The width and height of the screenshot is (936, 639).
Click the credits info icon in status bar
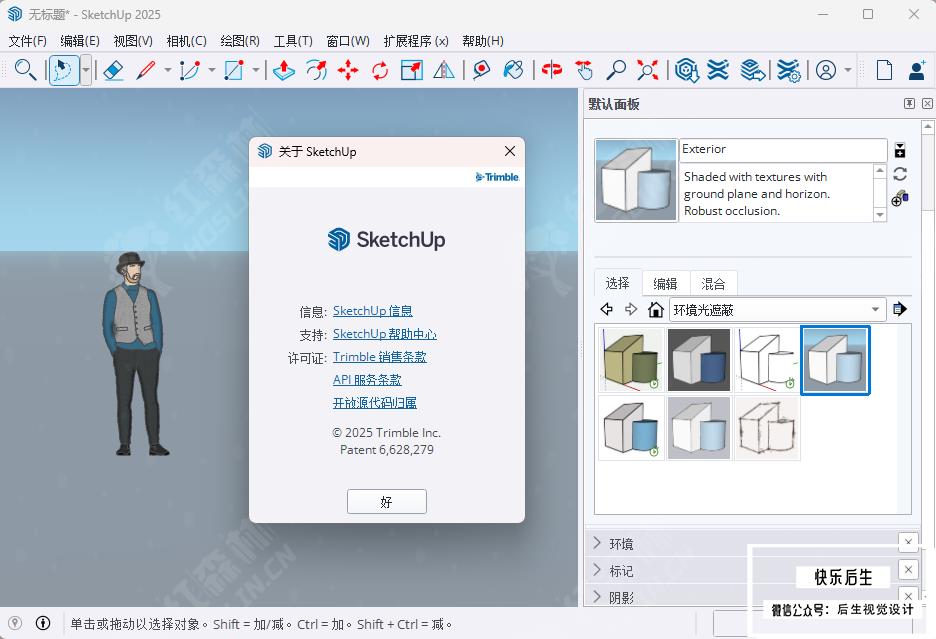[43, 623]
